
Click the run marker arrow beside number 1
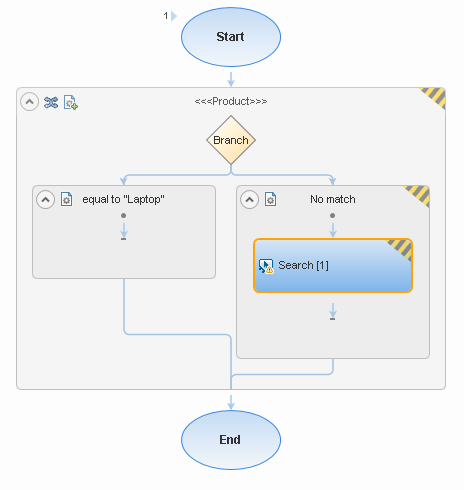[174, 16]
